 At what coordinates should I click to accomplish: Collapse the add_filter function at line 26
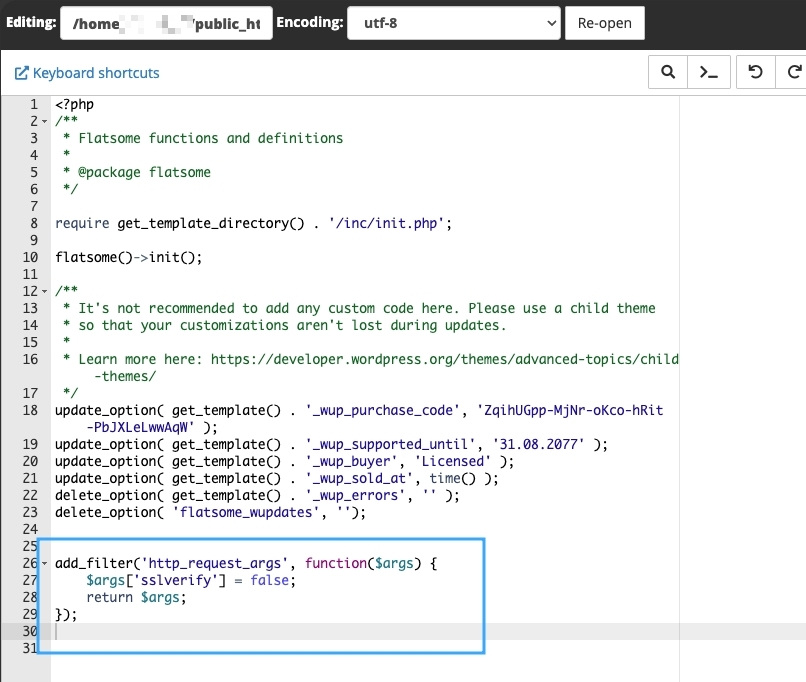tap(45, 564)
